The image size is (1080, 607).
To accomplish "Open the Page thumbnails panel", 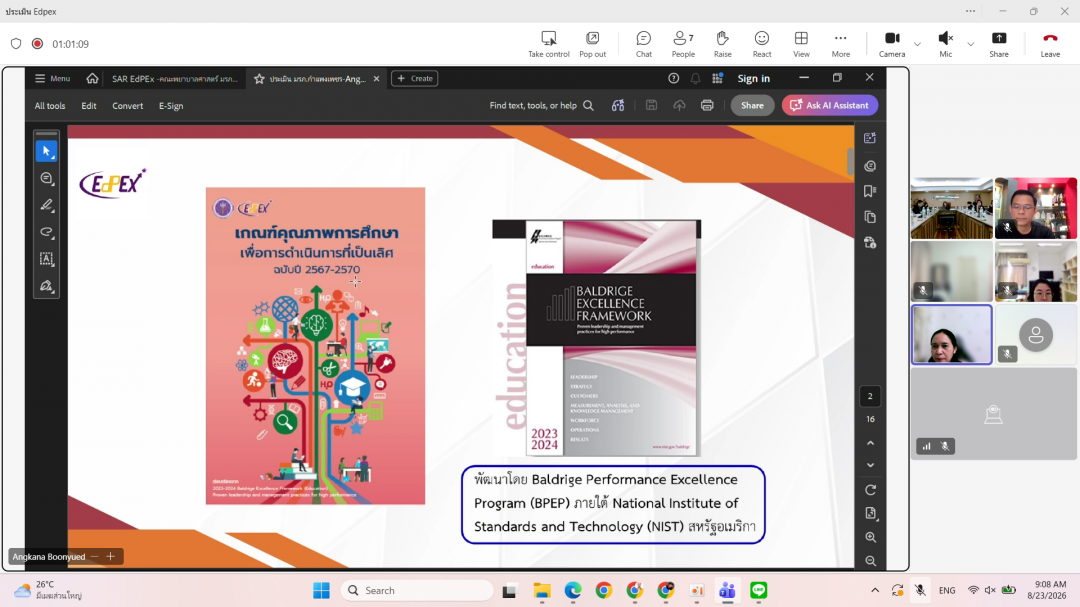I will click(x=870, y=217).
